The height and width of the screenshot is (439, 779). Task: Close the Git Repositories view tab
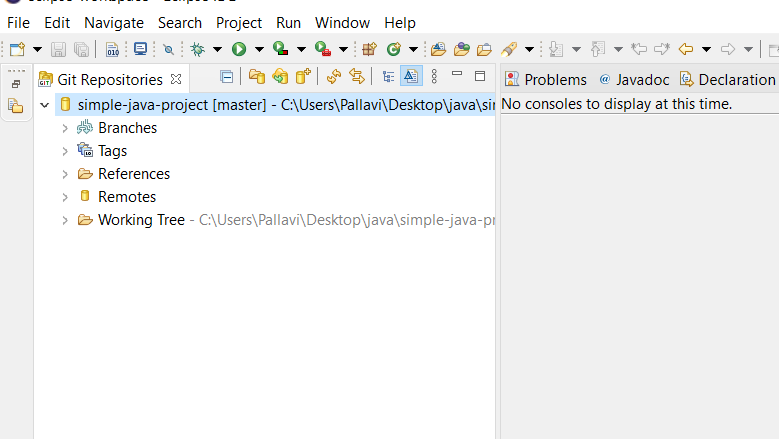(176, 79)
